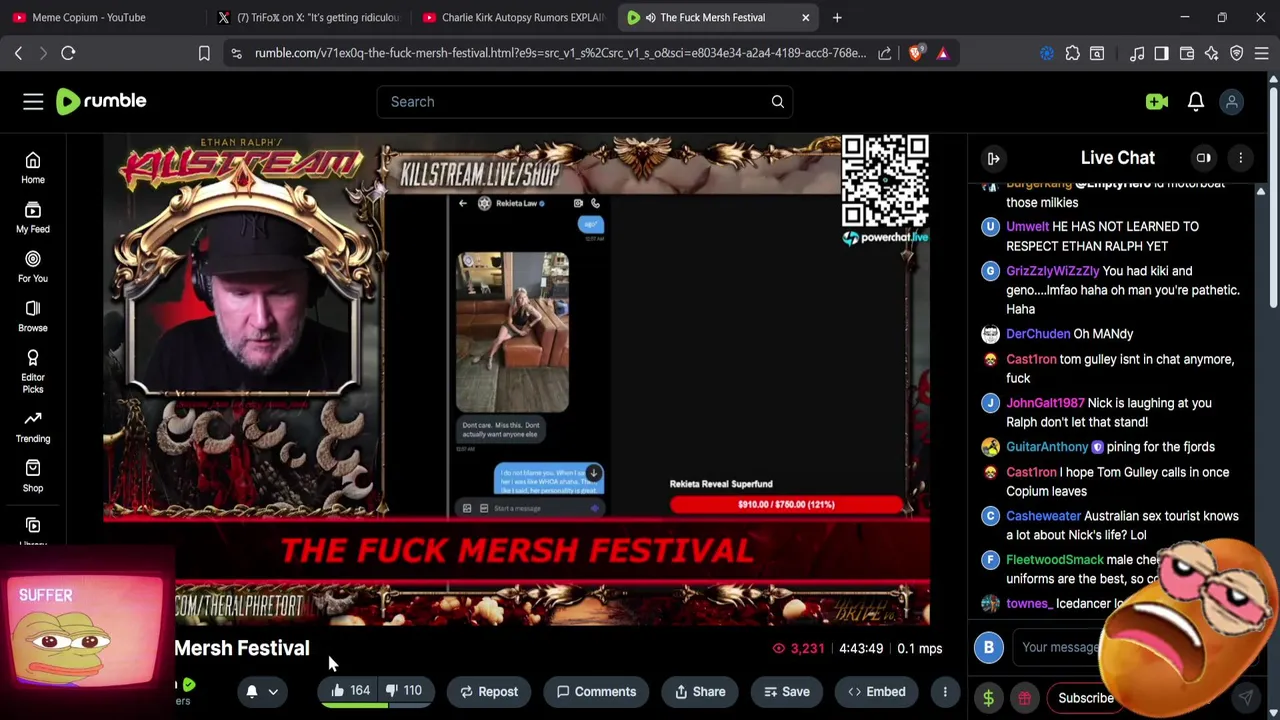Select The Fuck Mersh Festival tab
This screenshot has height=720, width=1280.
coord(710,17)
